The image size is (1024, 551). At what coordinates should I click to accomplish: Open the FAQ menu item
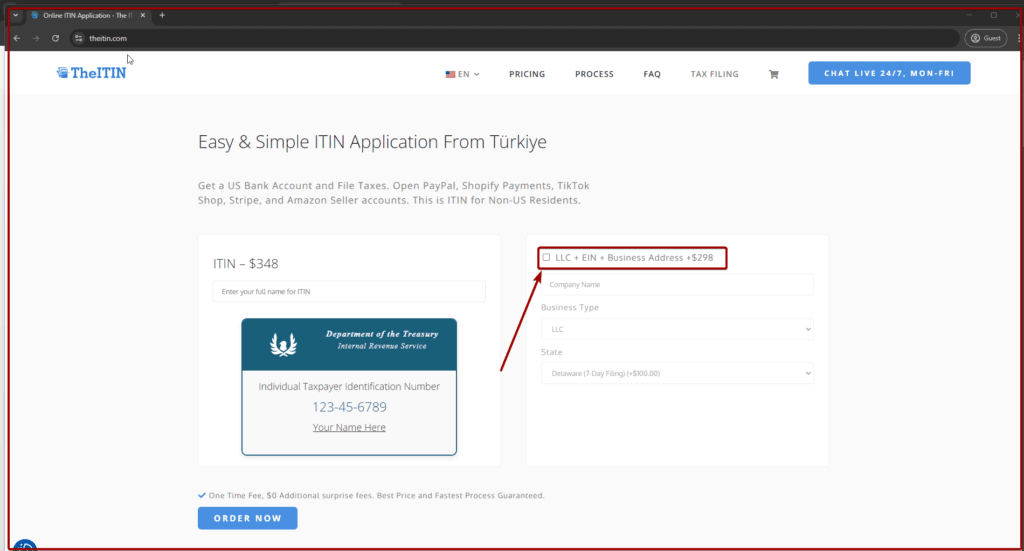pos(652,74)
